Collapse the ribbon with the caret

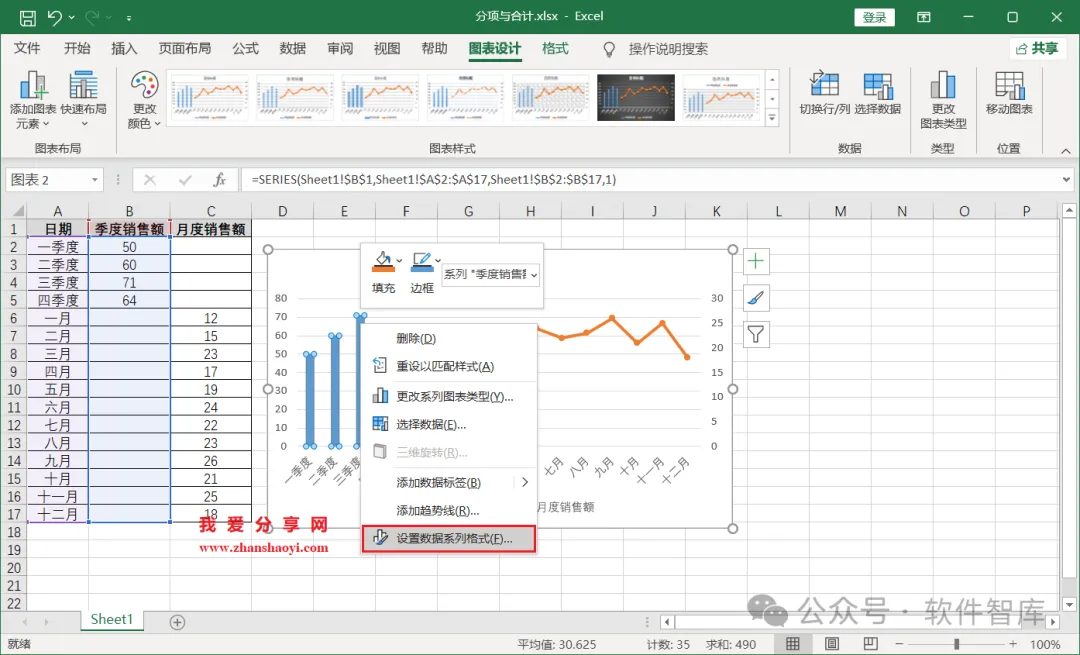1066,151
